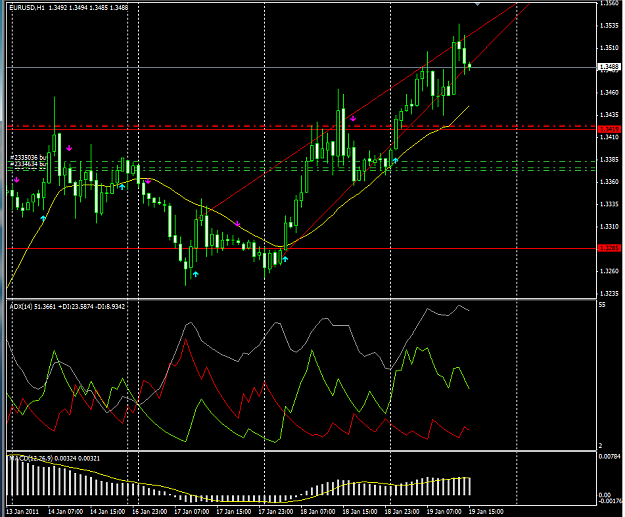Click the 1.3260 price axis label

[x=609, y=271]
